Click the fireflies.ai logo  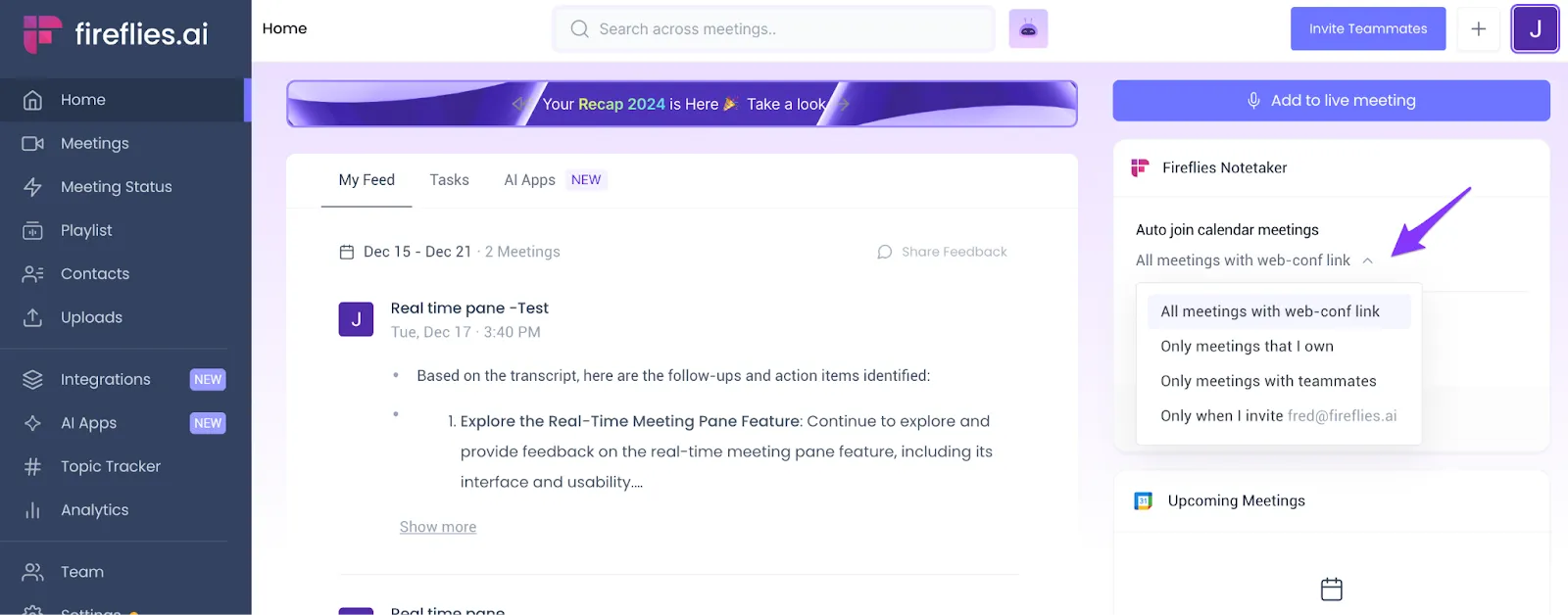coord(116,34)
